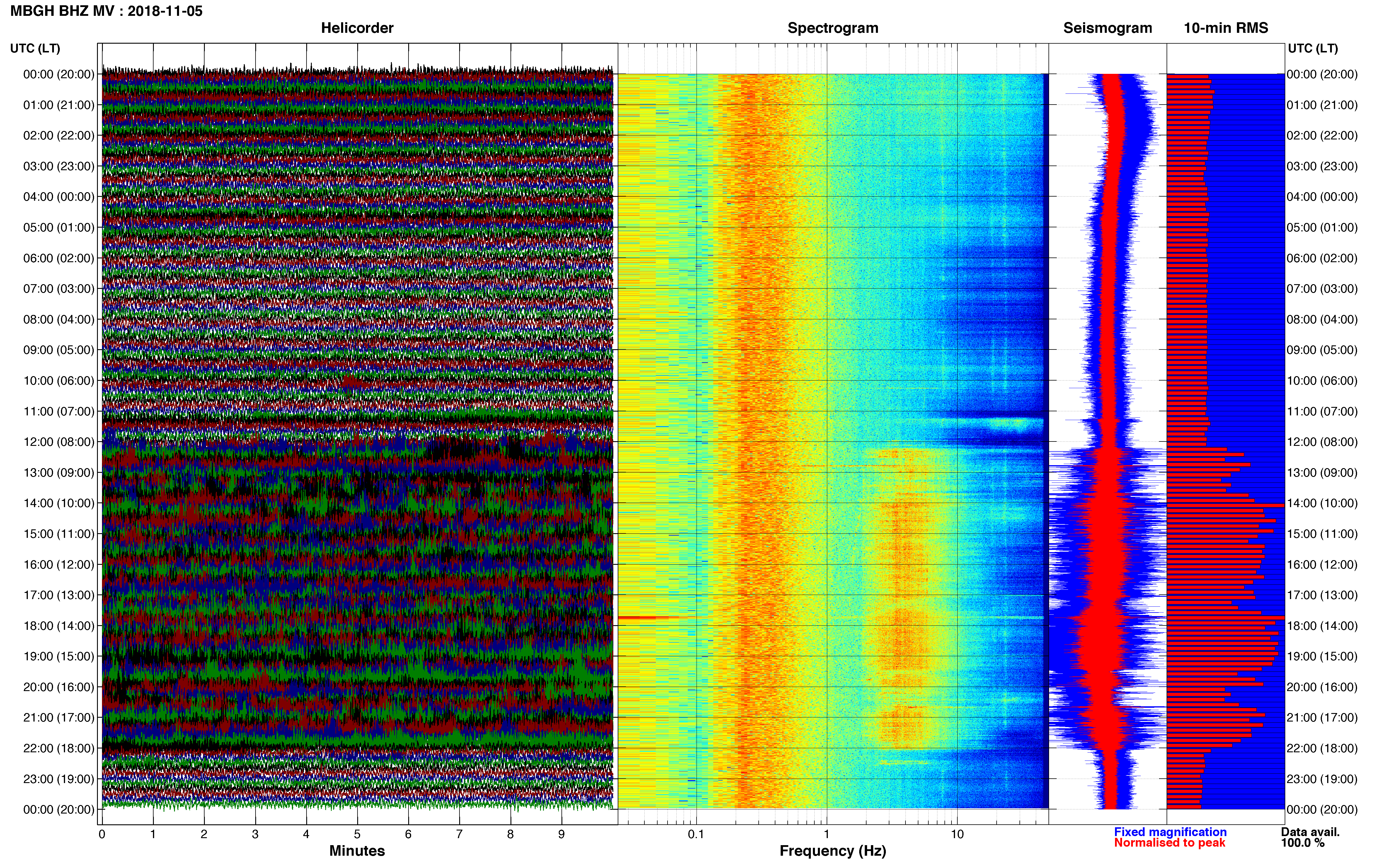The image size is (1389, 868).
Task: Click left time label '07:00 (03:00)'
Action: coord(59,289)
